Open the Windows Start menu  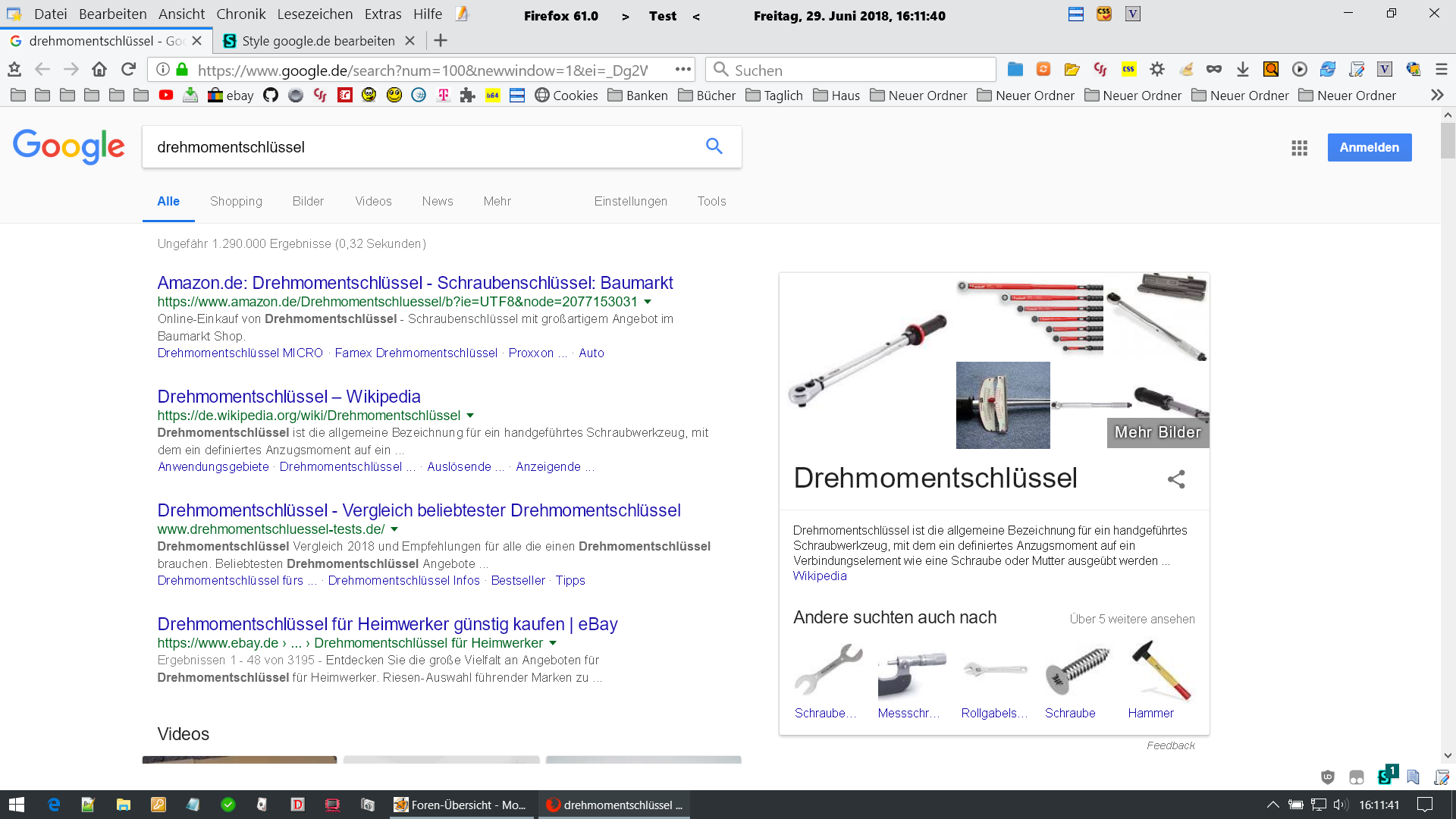[x=17, y=805]
